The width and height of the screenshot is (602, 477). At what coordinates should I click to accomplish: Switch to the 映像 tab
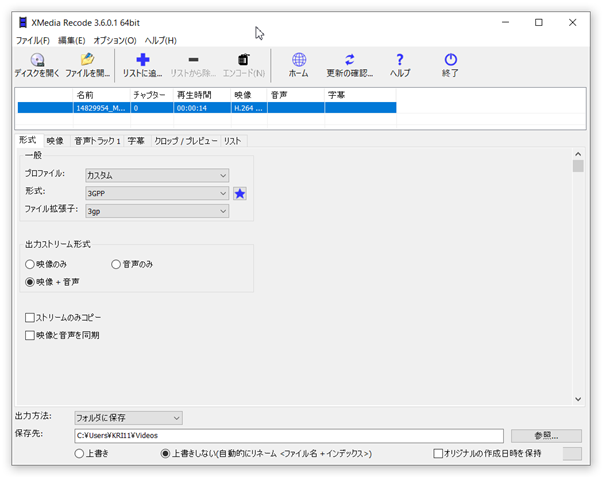[55, 141]
